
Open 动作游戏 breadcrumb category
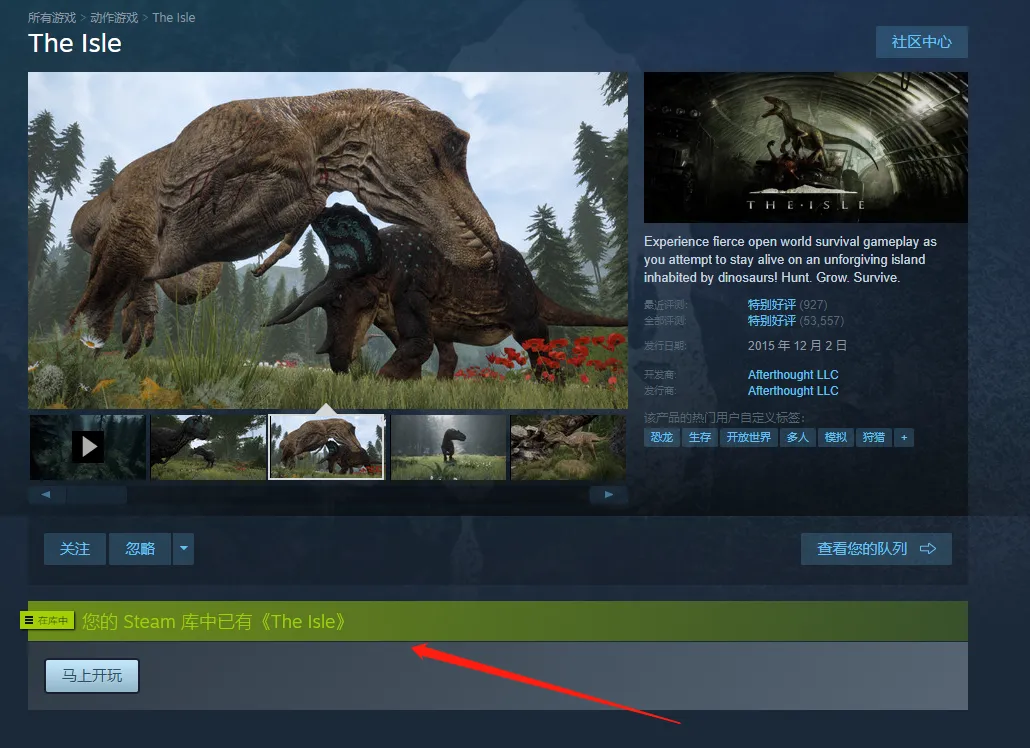pyautogui.click(x=115, y=18)
